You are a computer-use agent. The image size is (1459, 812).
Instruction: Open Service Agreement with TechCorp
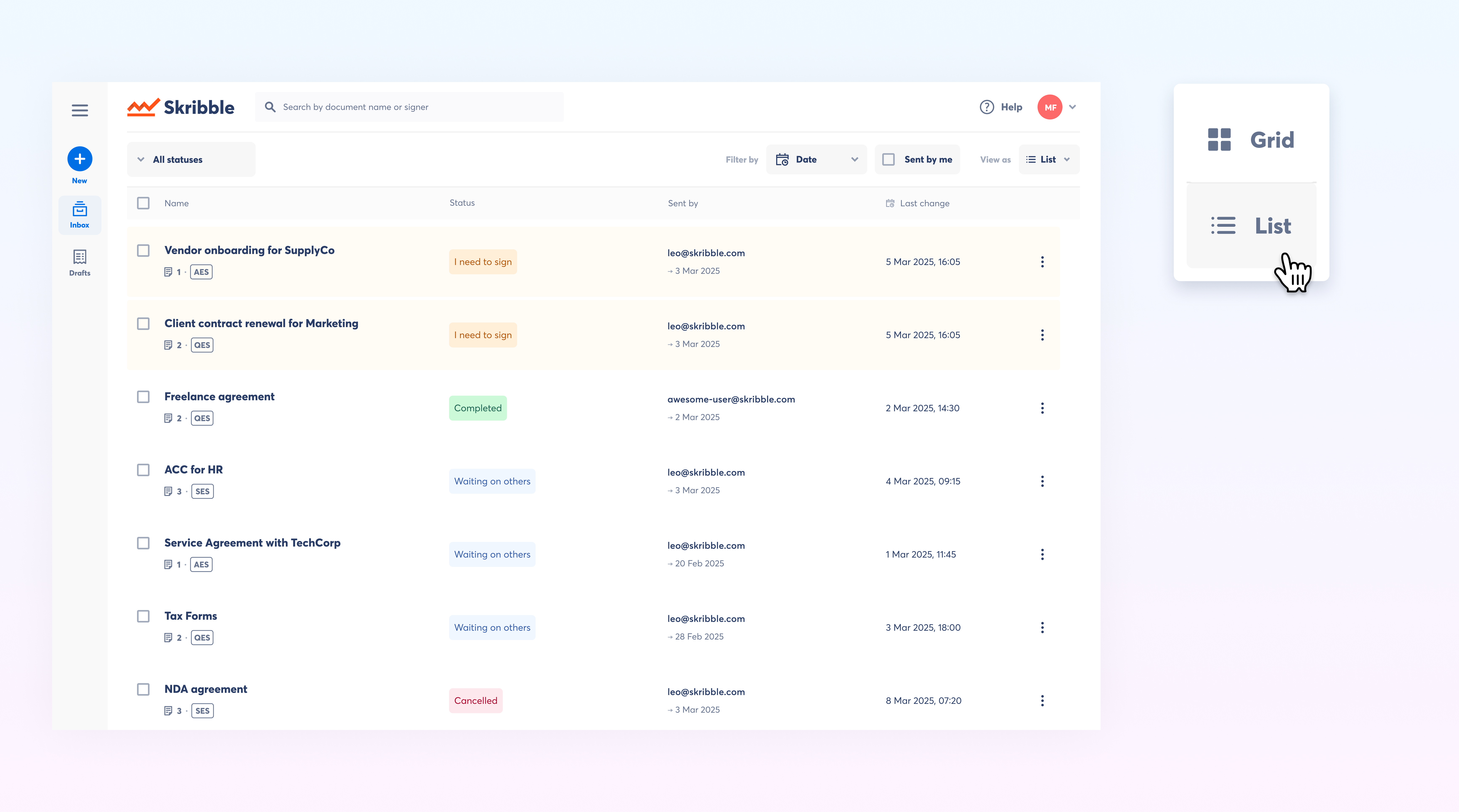253,543
